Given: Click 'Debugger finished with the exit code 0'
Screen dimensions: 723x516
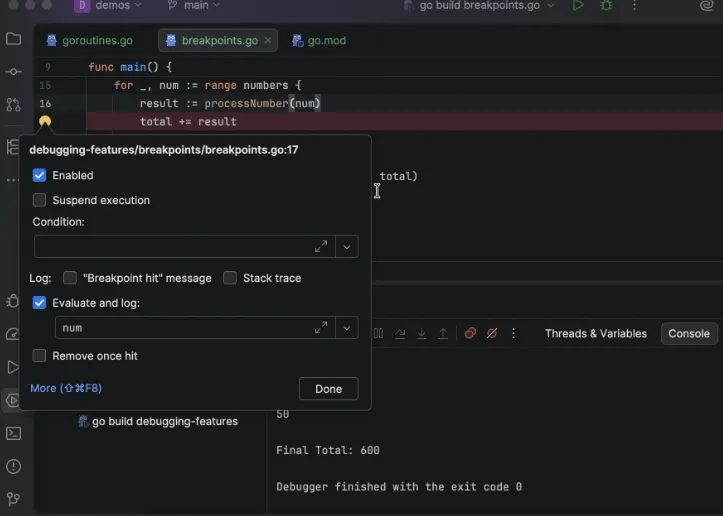Looking at the screenshot, I should (399, 486).
